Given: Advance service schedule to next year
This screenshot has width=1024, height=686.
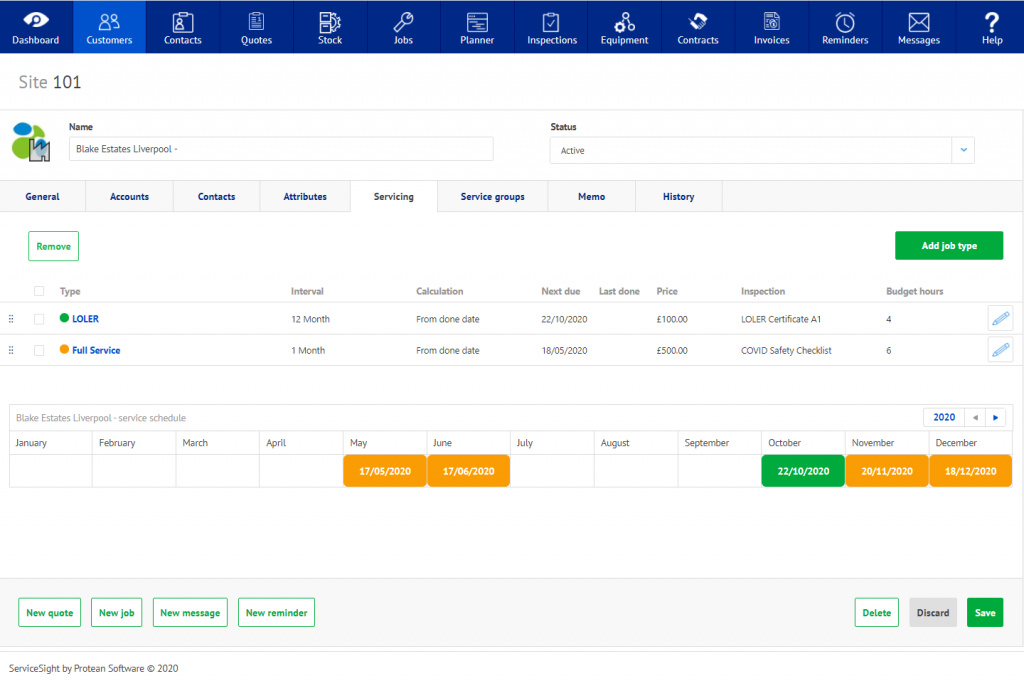Looking at the screenshot, I should (x=995, y=417).
